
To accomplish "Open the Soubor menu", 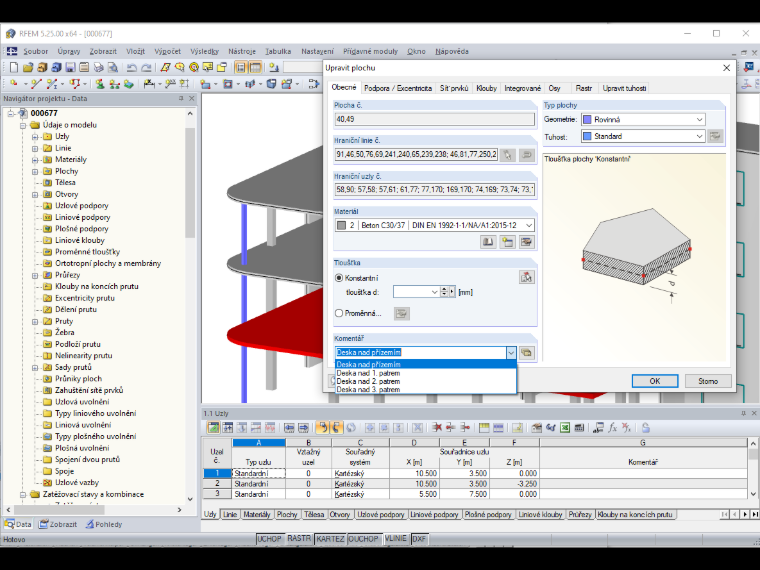I will click(35, 51).
